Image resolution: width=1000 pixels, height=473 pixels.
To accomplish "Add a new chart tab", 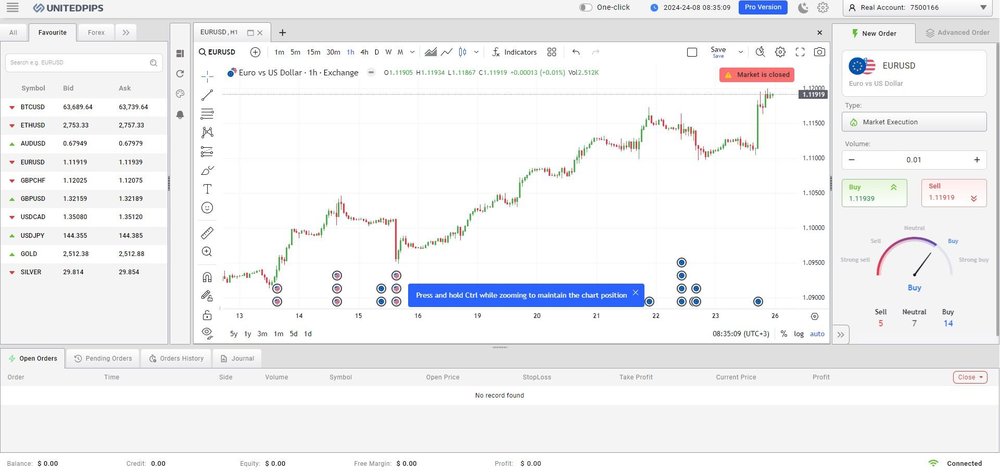I will [283, 33].
